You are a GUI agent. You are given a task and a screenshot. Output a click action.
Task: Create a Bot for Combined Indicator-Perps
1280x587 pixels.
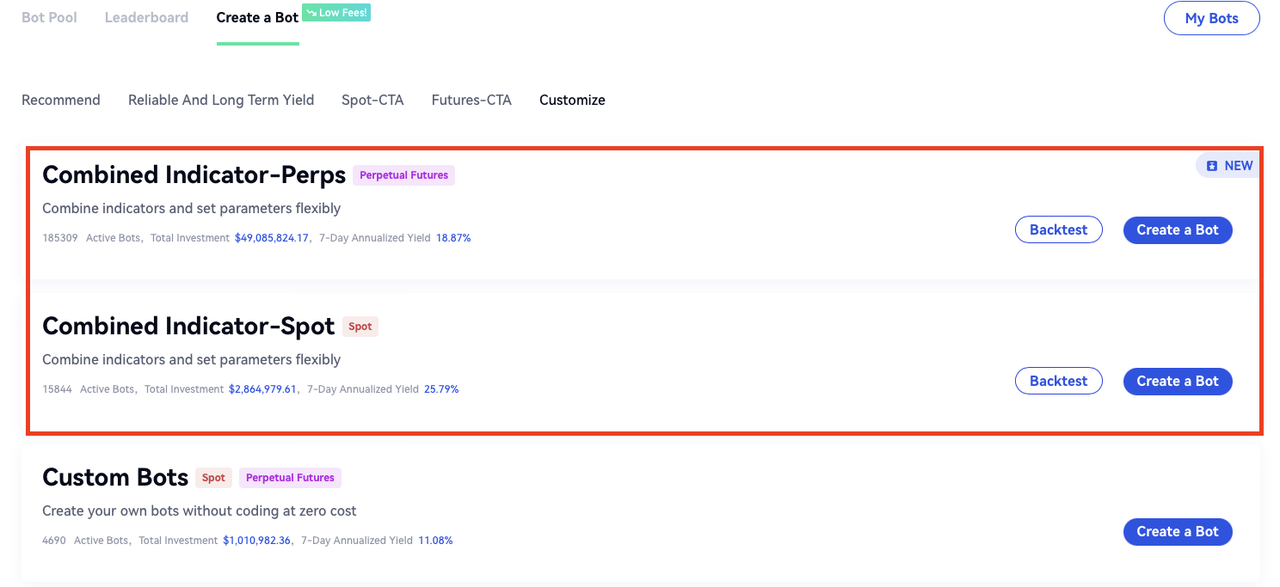(x=1177, y=230)
